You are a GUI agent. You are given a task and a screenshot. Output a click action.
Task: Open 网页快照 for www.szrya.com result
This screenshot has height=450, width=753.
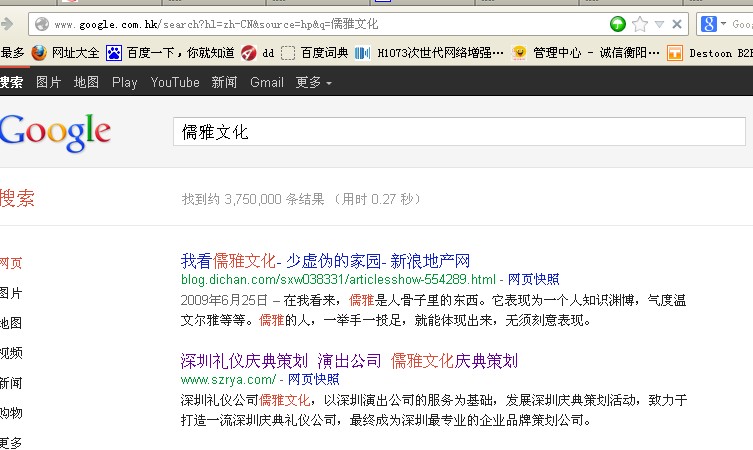[x=314, y=379]
